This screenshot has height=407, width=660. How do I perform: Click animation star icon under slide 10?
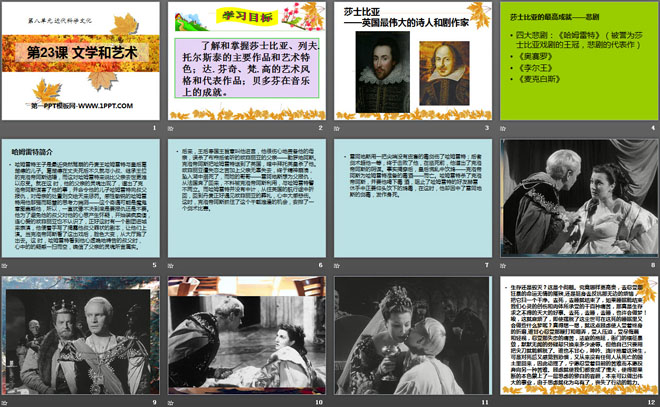(x=170, y=402)
